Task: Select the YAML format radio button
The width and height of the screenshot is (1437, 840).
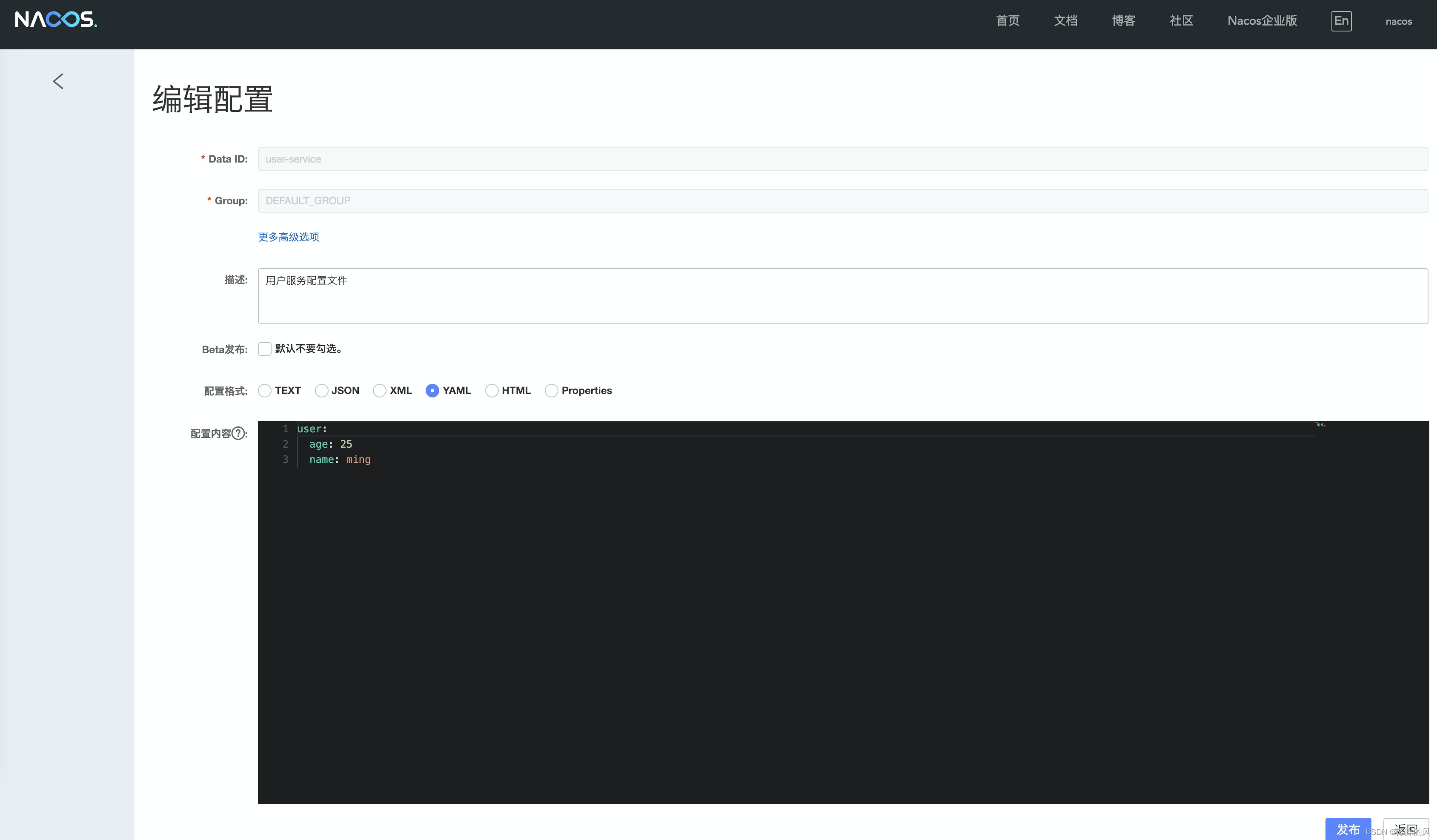Action: [x=432, y=391]
